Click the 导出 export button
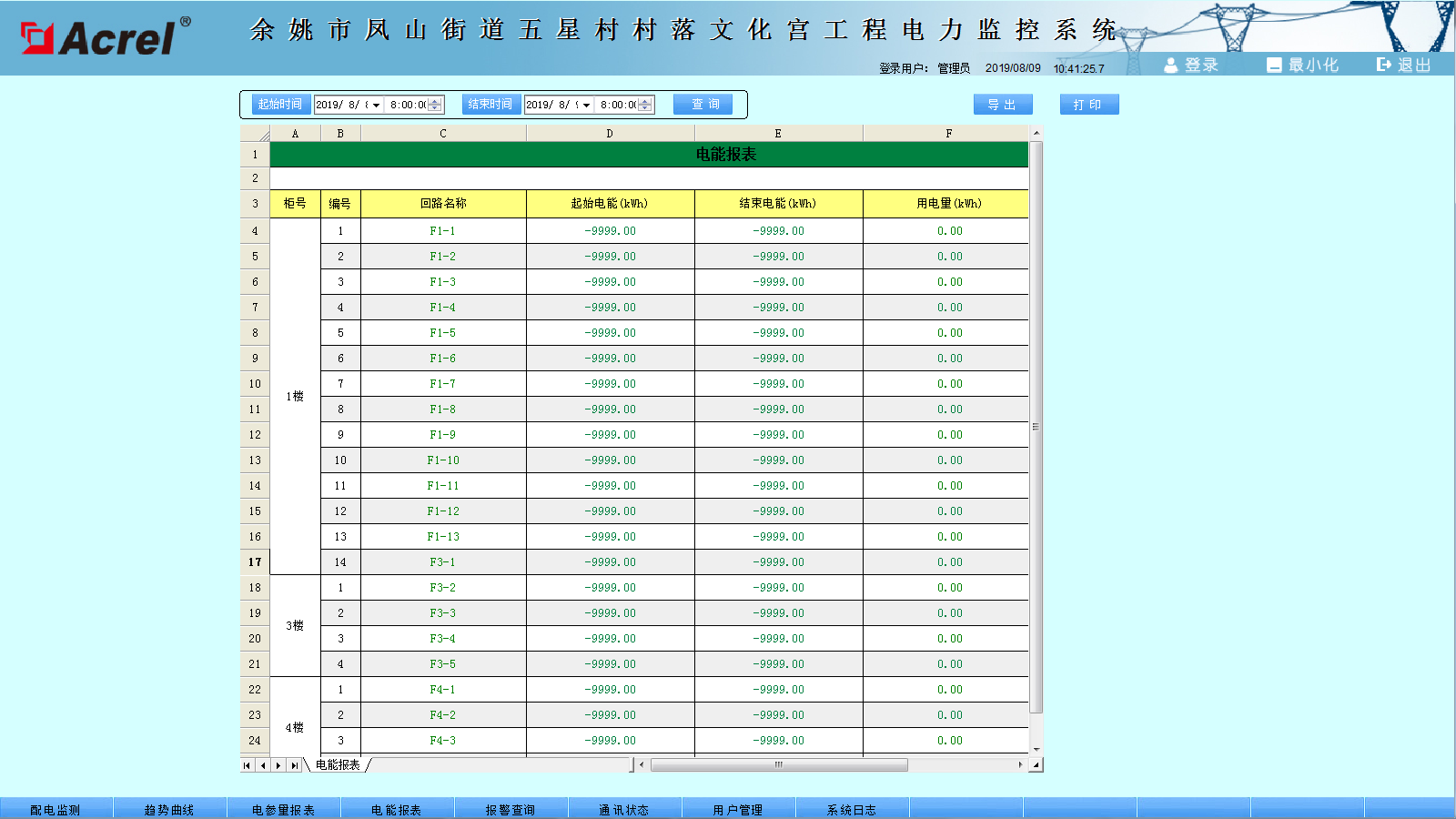1456x819 pixels. pos(1002,105)
